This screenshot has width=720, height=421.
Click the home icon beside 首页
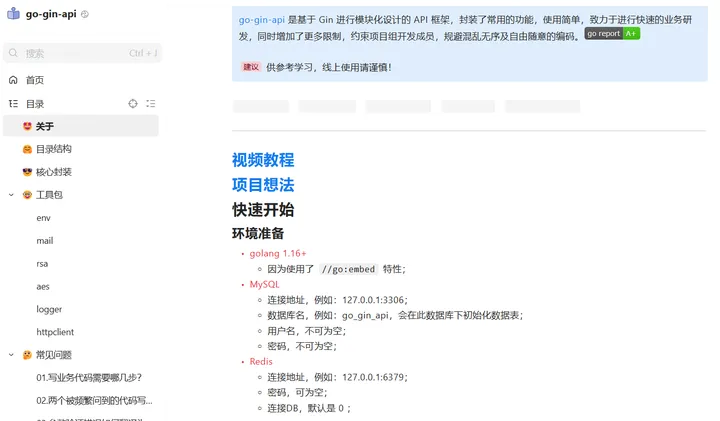coord(13,80)
